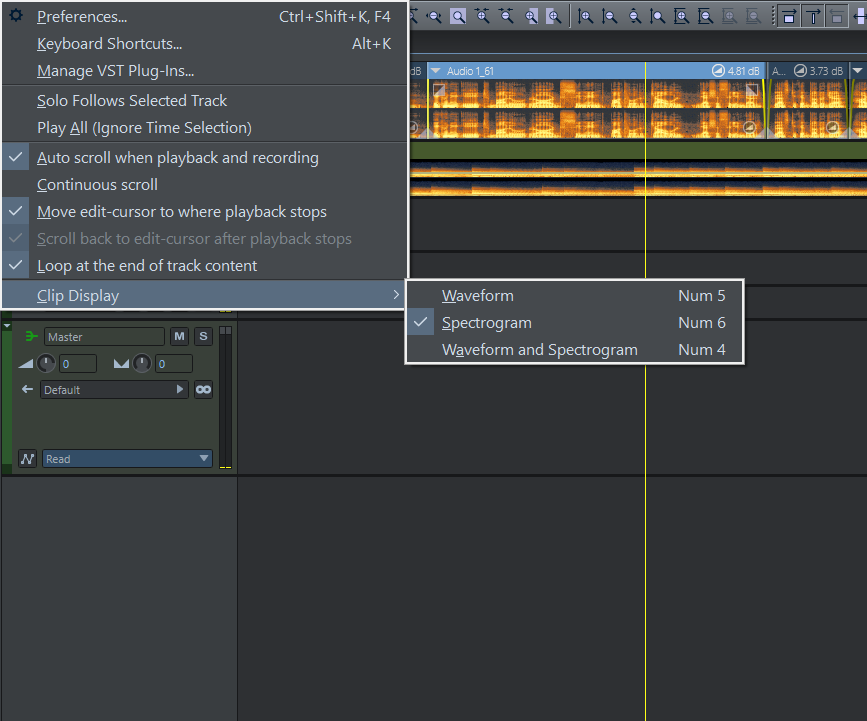Screen dimensions: 867x721
Task: Select Waveform and Spectrogram display
Action: click(x=539, y=350)
